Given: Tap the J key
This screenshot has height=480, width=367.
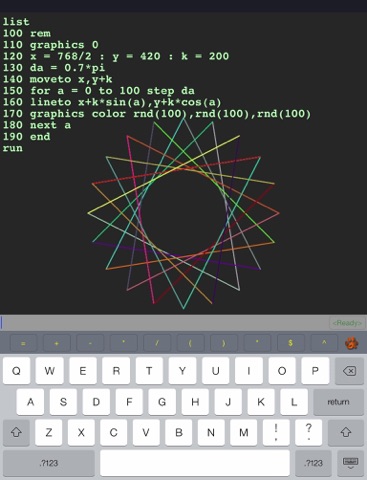Looking at the screenshot, I should pyautogui.click(x=228, y=402).
